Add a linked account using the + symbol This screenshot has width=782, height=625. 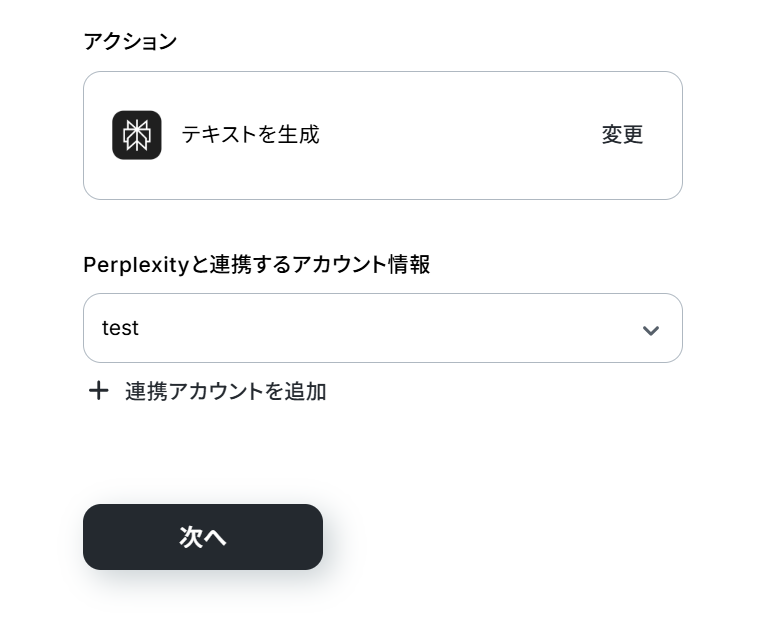(x=98, y=391)
